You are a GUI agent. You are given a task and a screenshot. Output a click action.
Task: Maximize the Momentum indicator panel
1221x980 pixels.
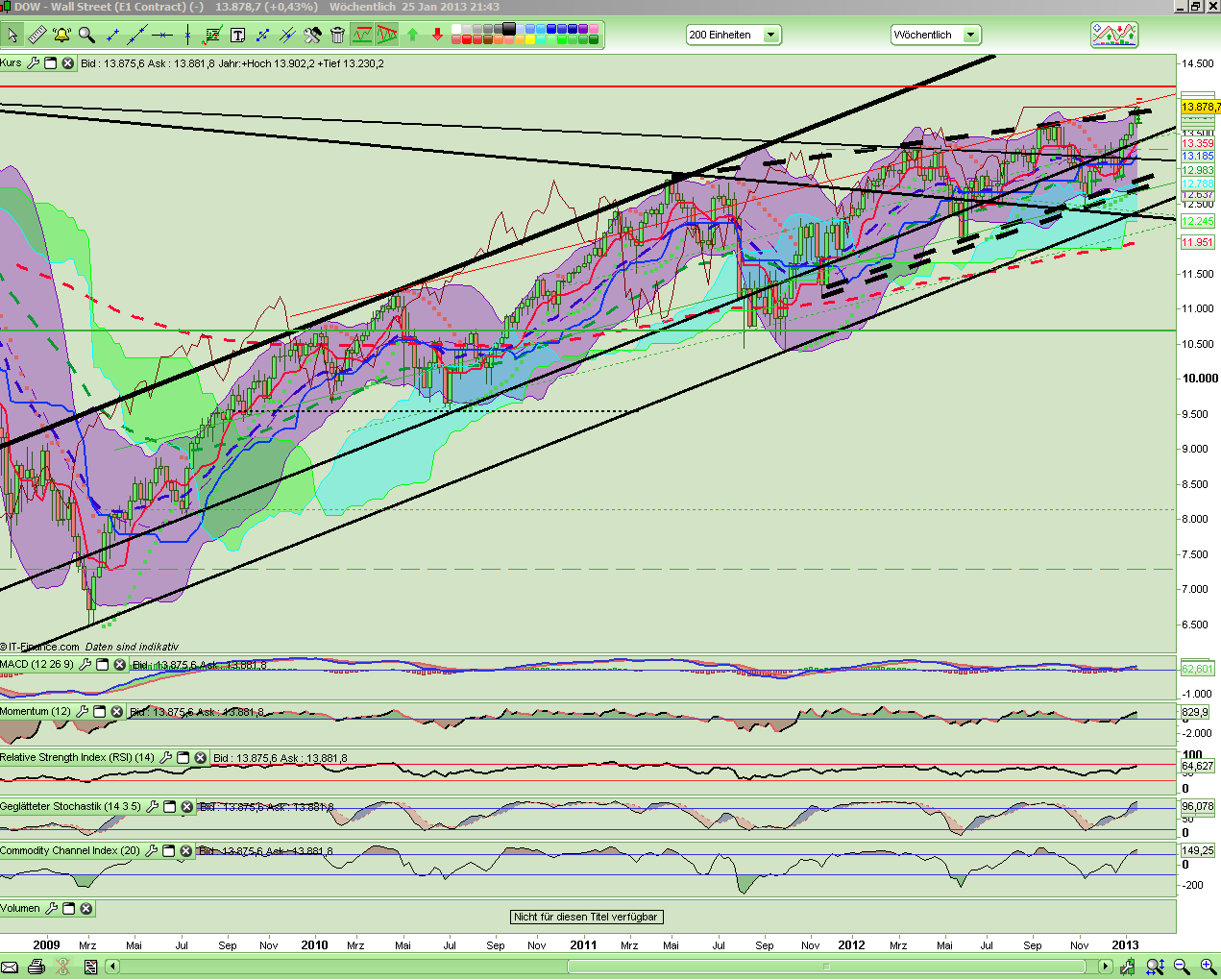tap(100, 712)
